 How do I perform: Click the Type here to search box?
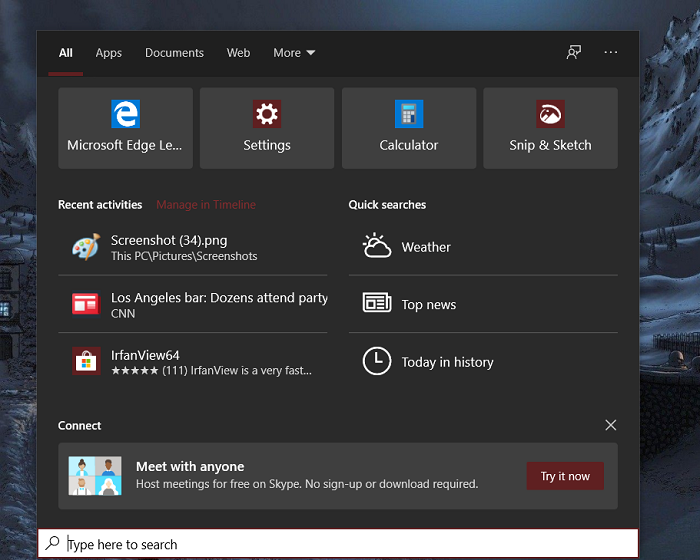[340, 545]
